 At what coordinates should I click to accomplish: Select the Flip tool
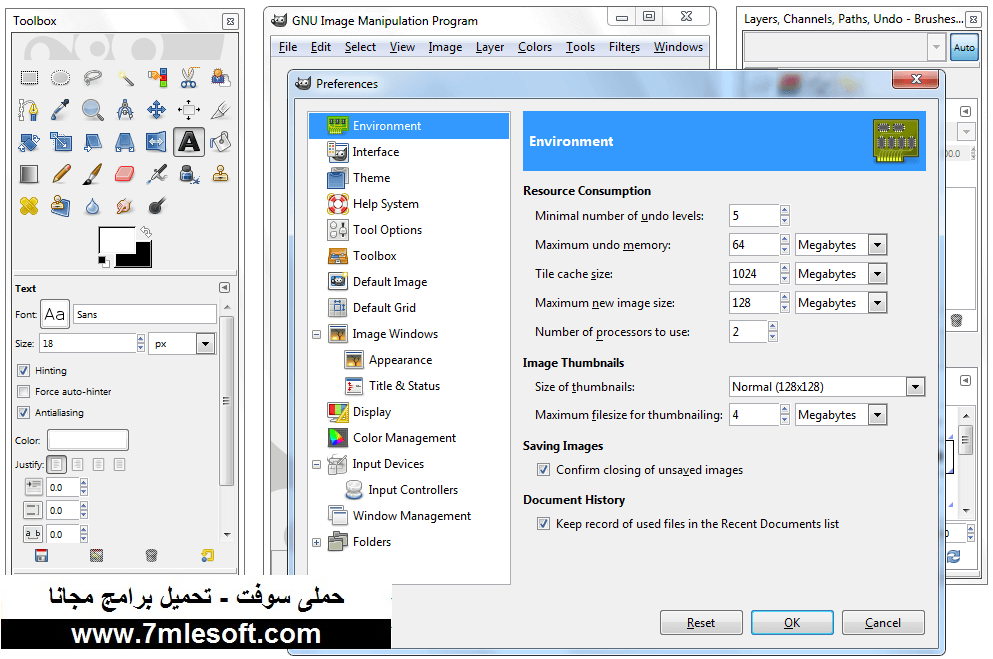(x=157, y=142)
